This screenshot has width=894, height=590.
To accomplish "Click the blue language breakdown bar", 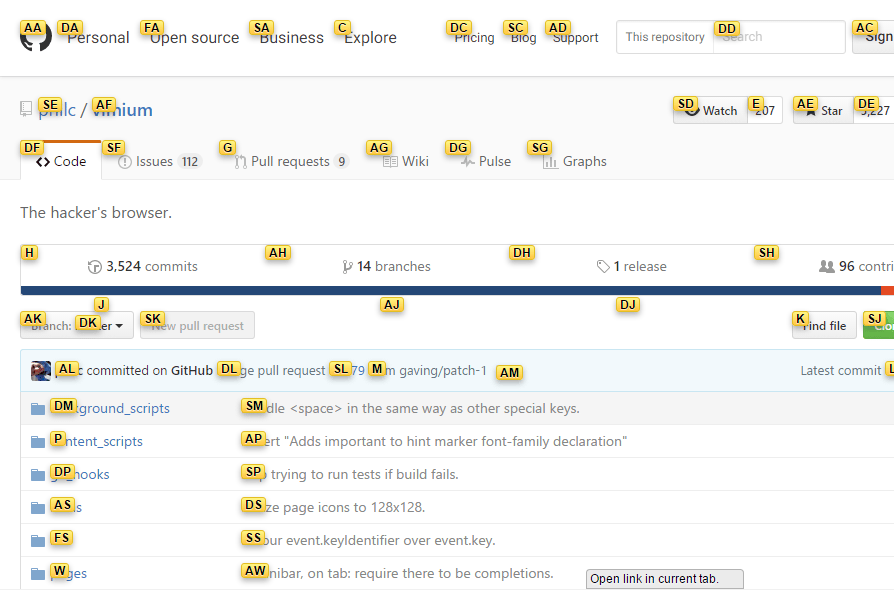I will (450, 291).
